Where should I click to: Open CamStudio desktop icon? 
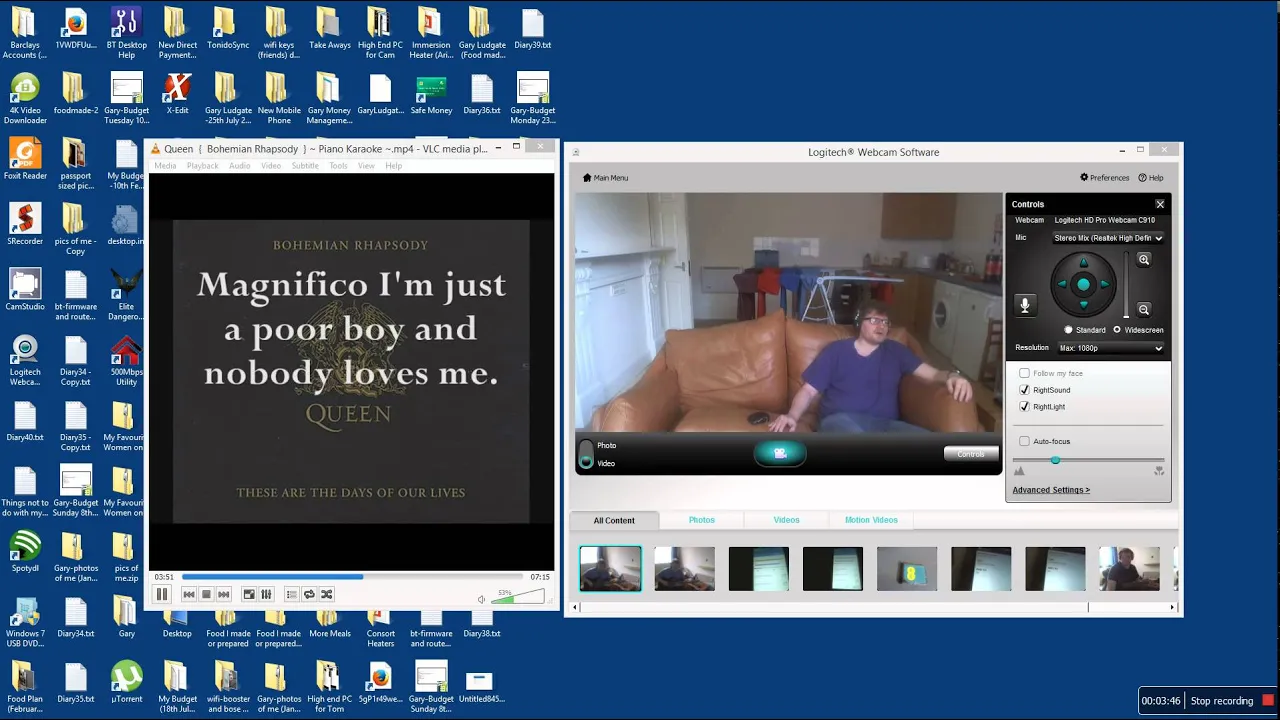[25, 290]
